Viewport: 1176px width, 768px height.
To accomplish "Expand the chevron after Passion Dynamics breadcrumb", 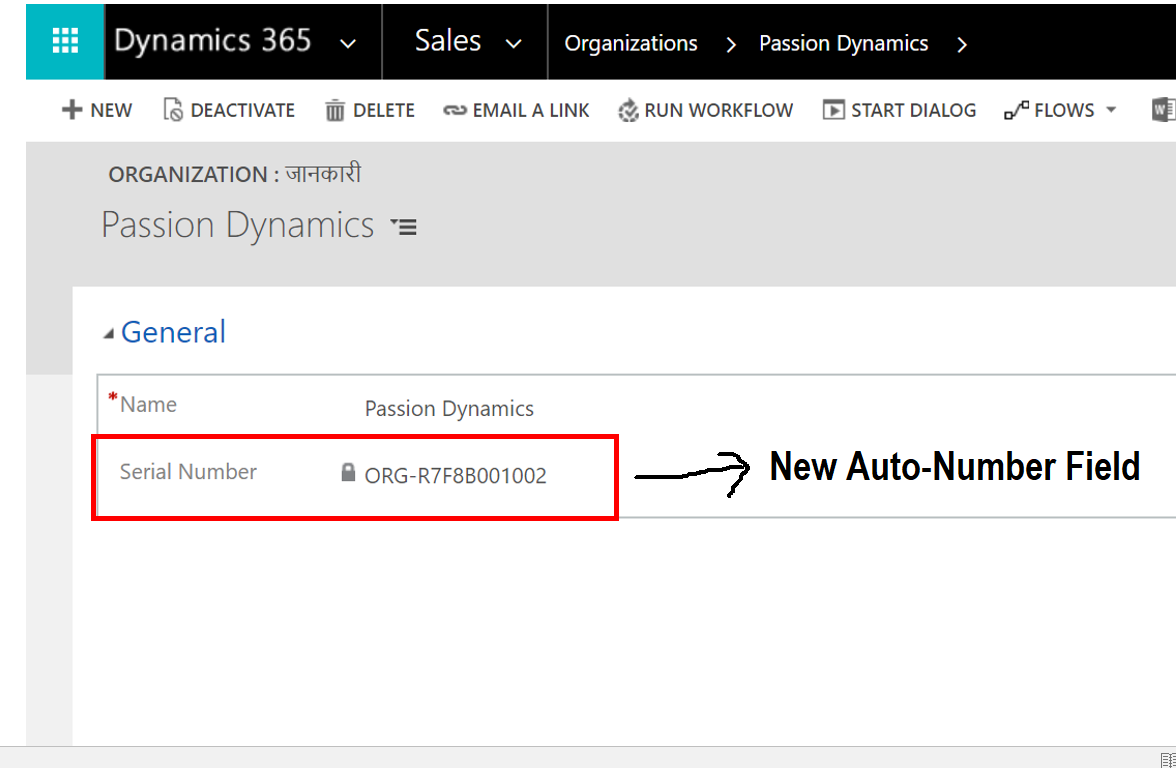I will (x=962, y=43).
